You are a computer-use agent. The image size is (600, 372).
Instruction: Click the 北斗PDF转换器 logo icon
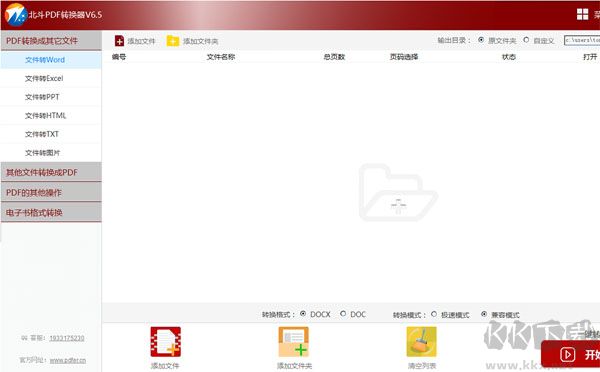[16, 15]
